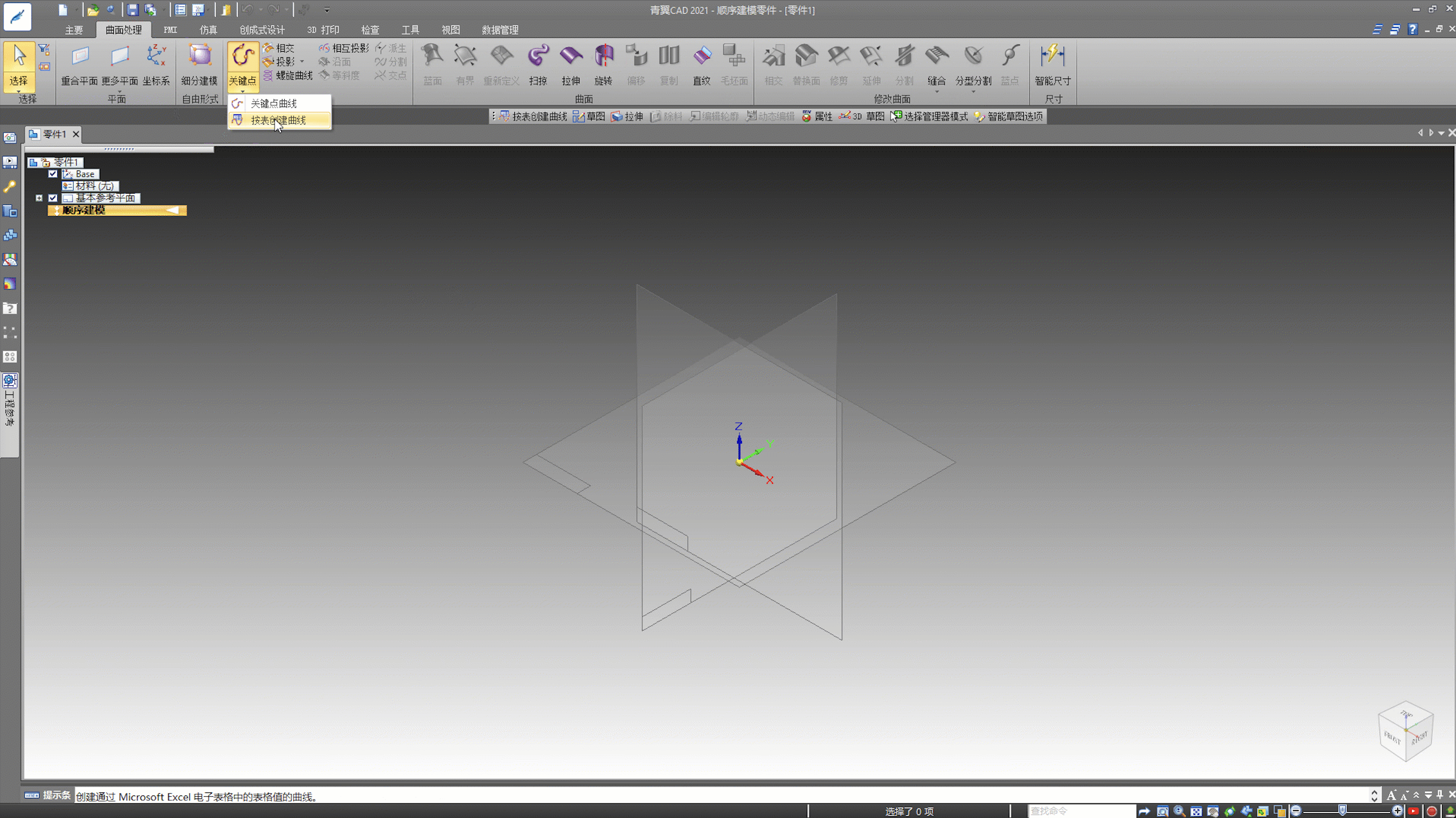This screenshot has height=818, width=1456.
Task: Select the 重合平面 coincident plane tool
Action: click(x=79, y=65)
